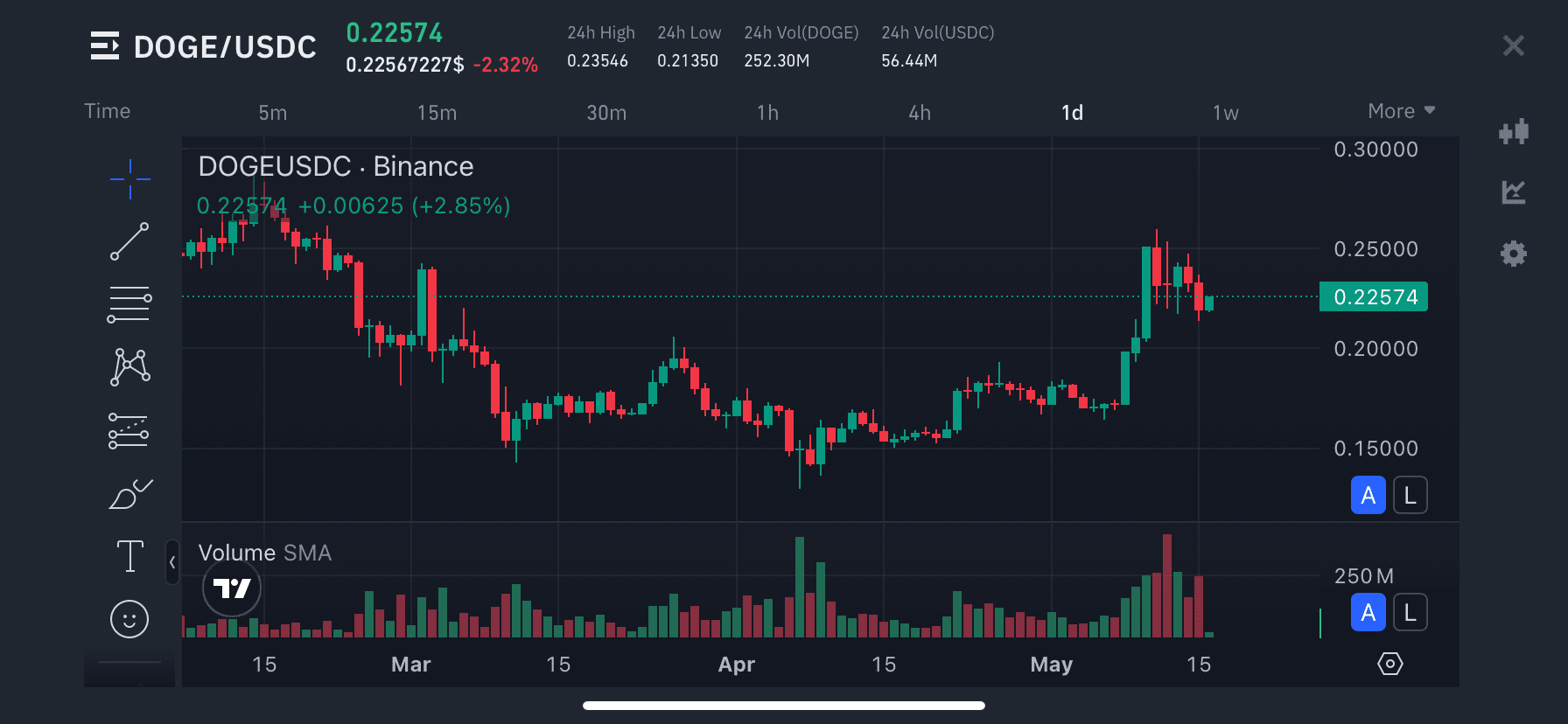Select the 1d timeframe
Image resolution: width=1568 pixels, height=724 pixels.
coord(1072,113)
